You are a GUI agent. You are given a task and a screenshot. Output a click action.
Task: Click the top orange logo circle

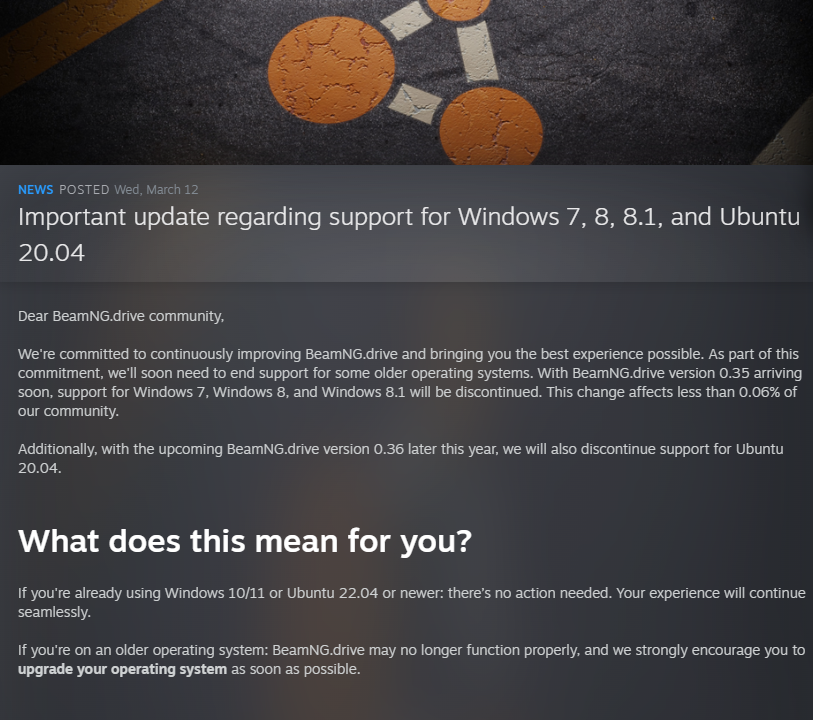tap(458, 8)
